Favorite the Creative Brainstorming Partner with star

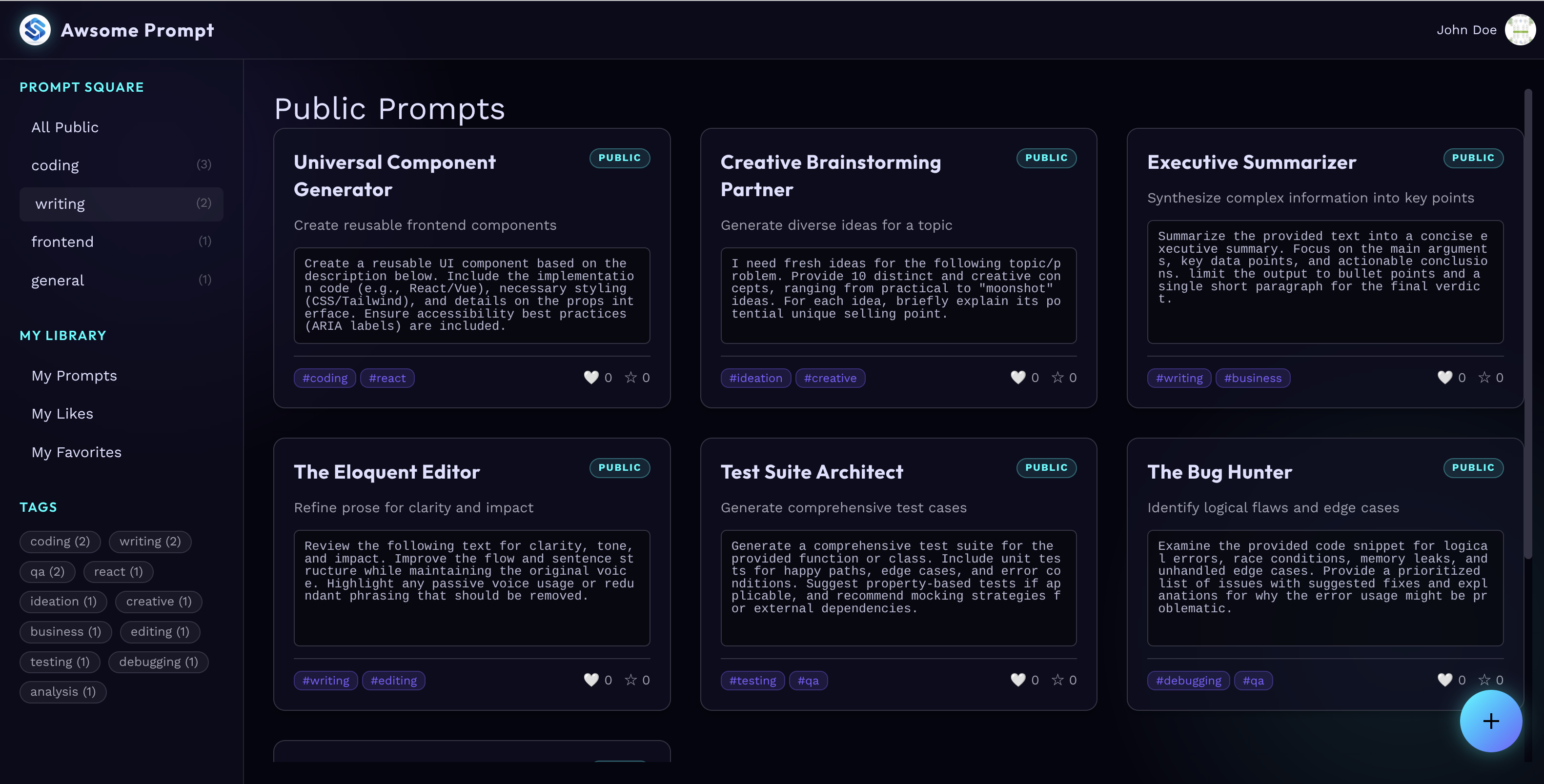pos(1057,377)
